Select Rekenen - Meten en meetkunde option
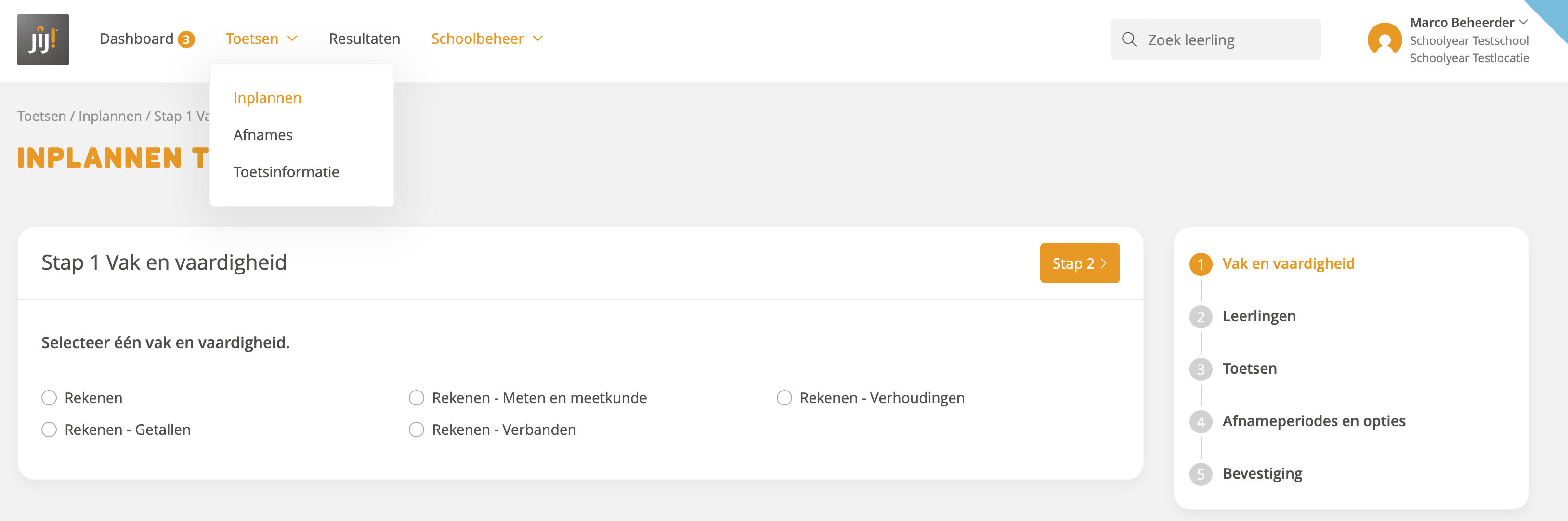 click(x=417, y=398)
